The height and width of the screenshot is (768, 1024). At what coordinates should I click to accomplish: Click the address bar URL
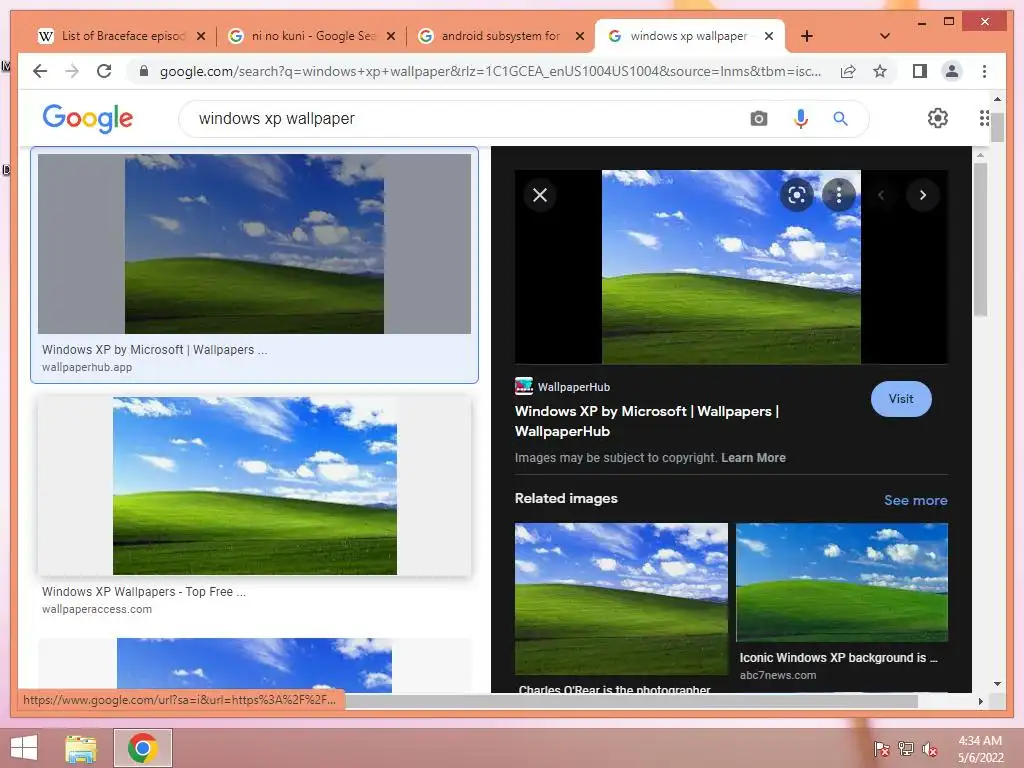tap(490, 71)
